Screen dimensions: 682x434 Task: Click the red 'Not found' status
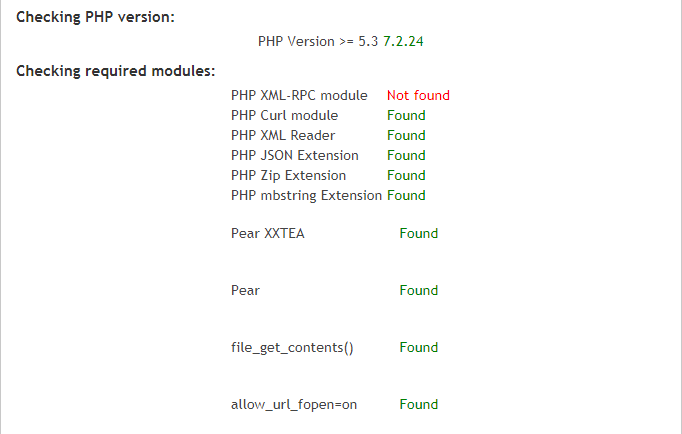pos(418,96)
